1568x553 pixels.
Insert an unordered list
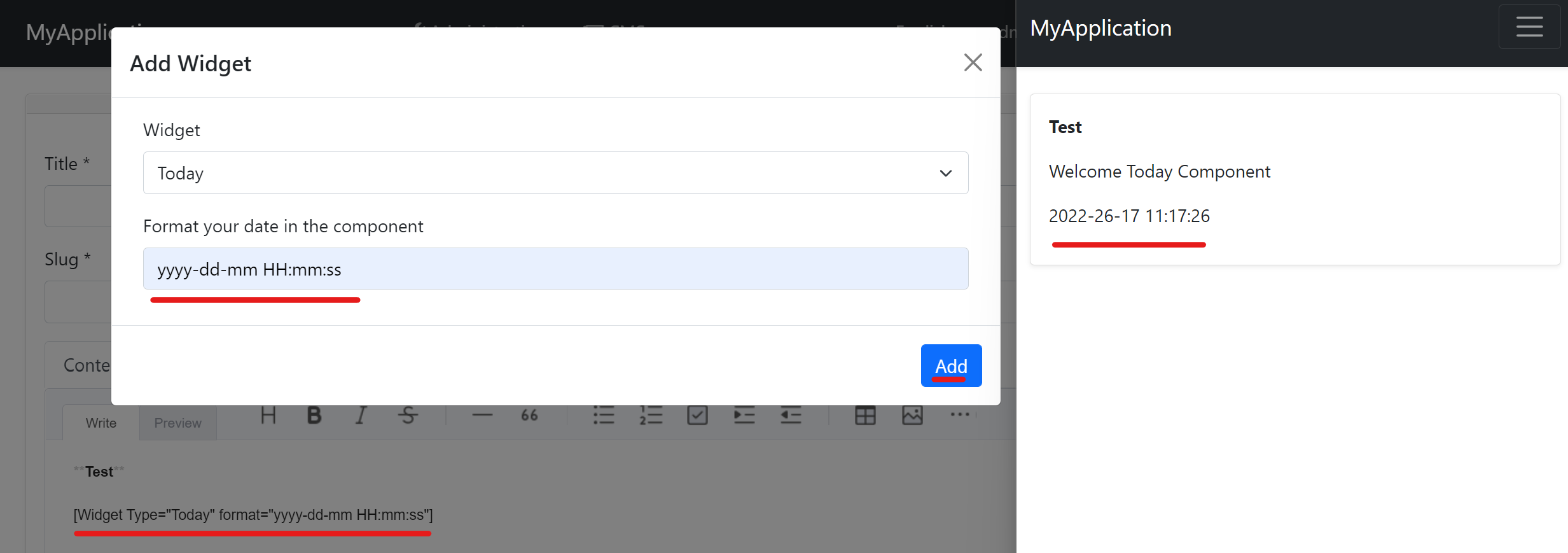point(603,415)
